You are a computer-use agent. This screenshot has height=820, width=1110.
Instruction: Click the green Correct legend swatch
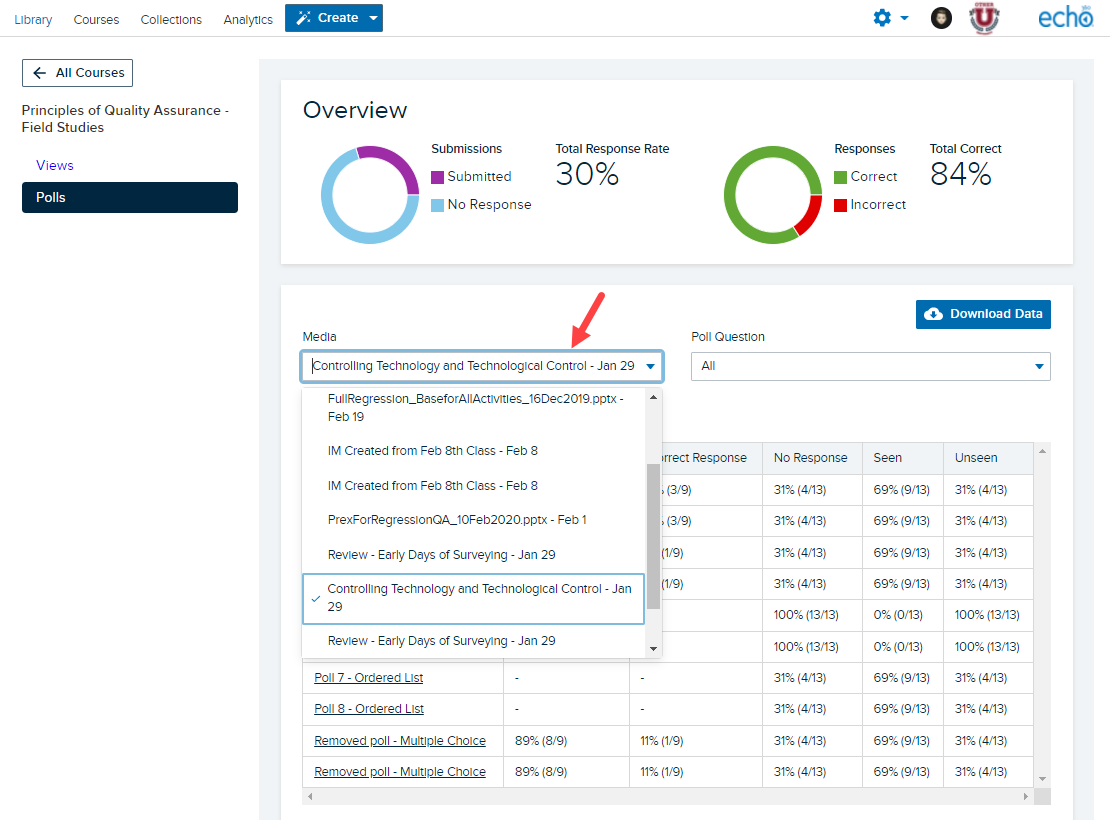click(840, 177)
